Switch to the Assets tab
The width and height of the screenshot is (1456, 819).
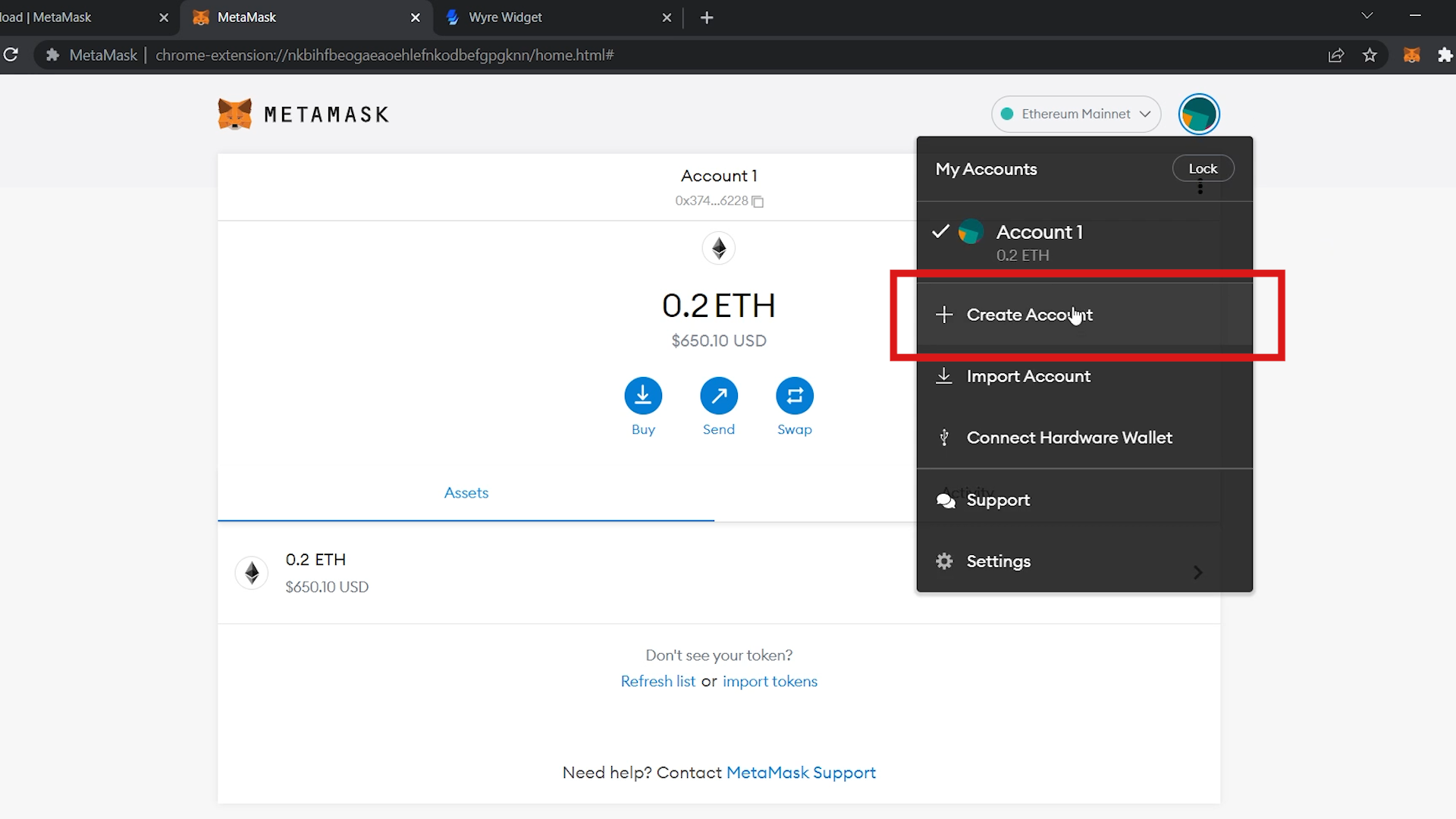coord(466,492)
